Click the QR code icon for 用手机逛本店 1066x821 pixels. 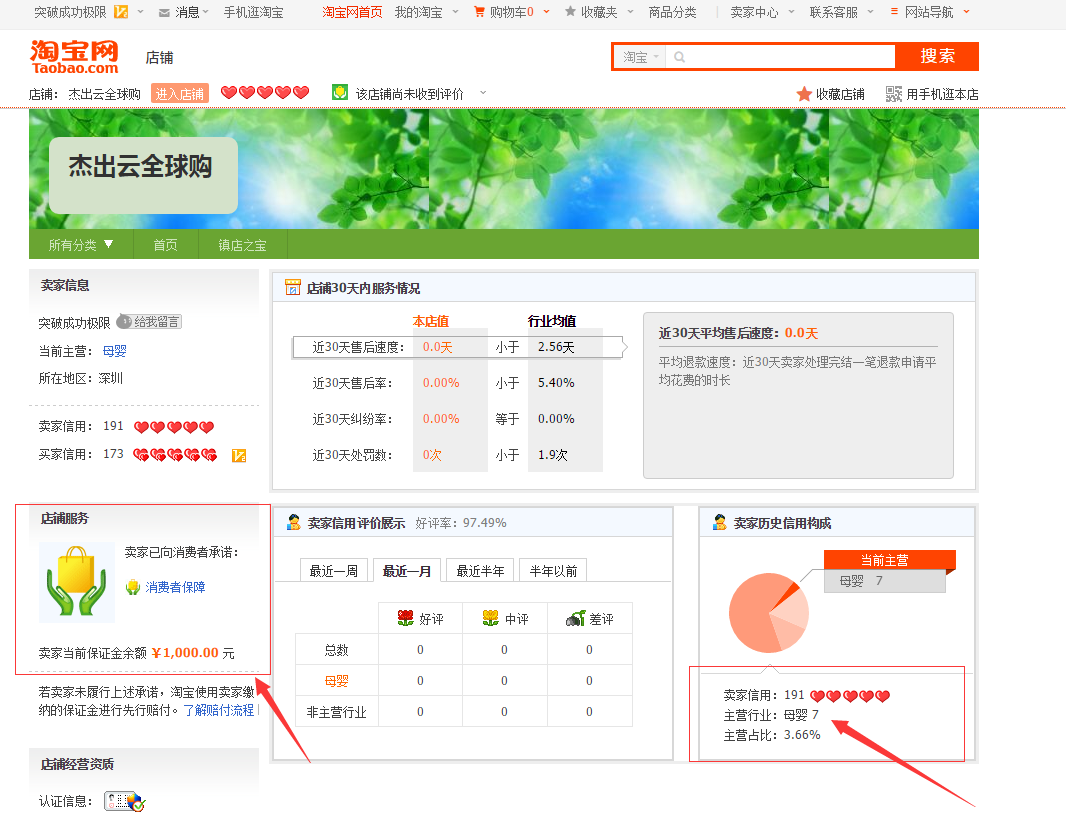point(894,94)
